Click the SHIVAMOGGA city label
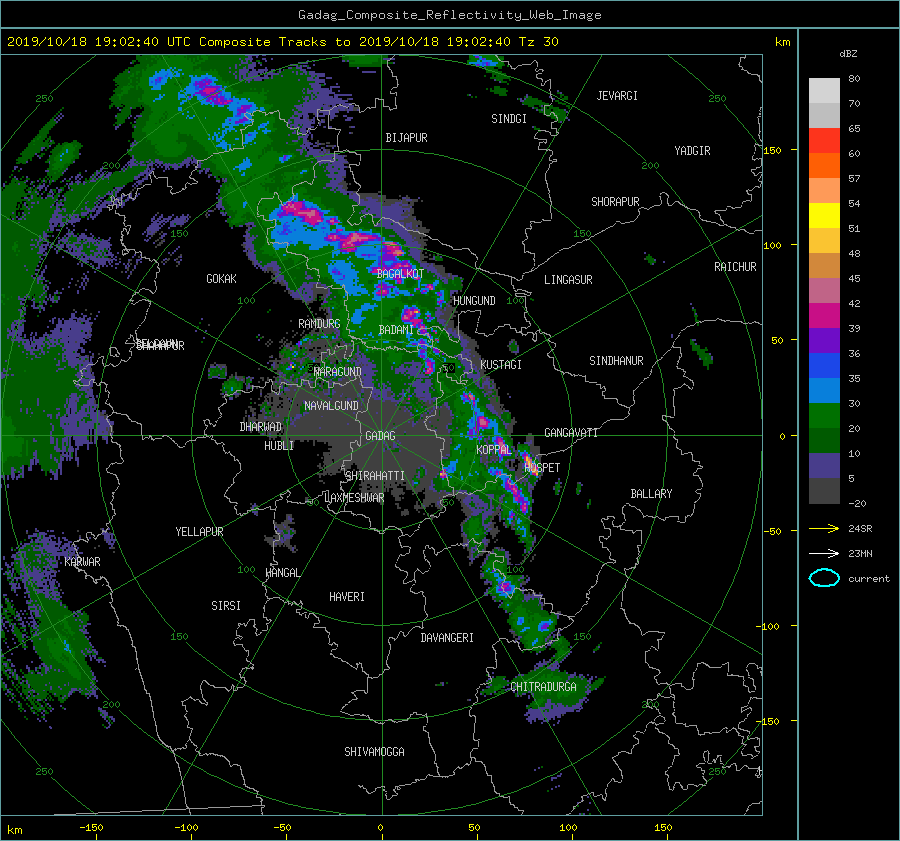The image size is (900, 841). 374,752
